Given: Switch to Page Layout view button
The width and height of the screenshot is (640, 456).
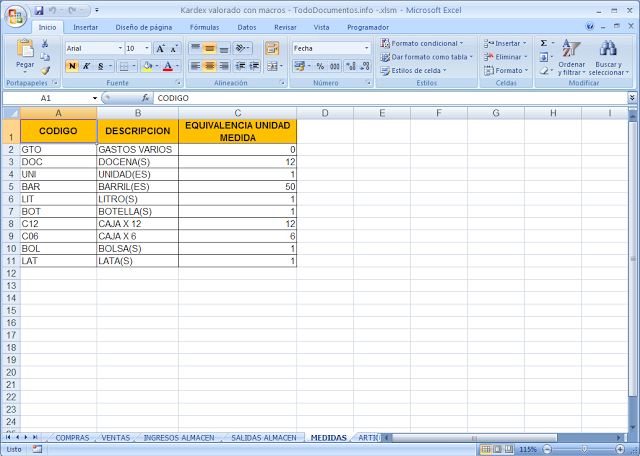Looking at the screenshot, I should (x=498, y=449).
